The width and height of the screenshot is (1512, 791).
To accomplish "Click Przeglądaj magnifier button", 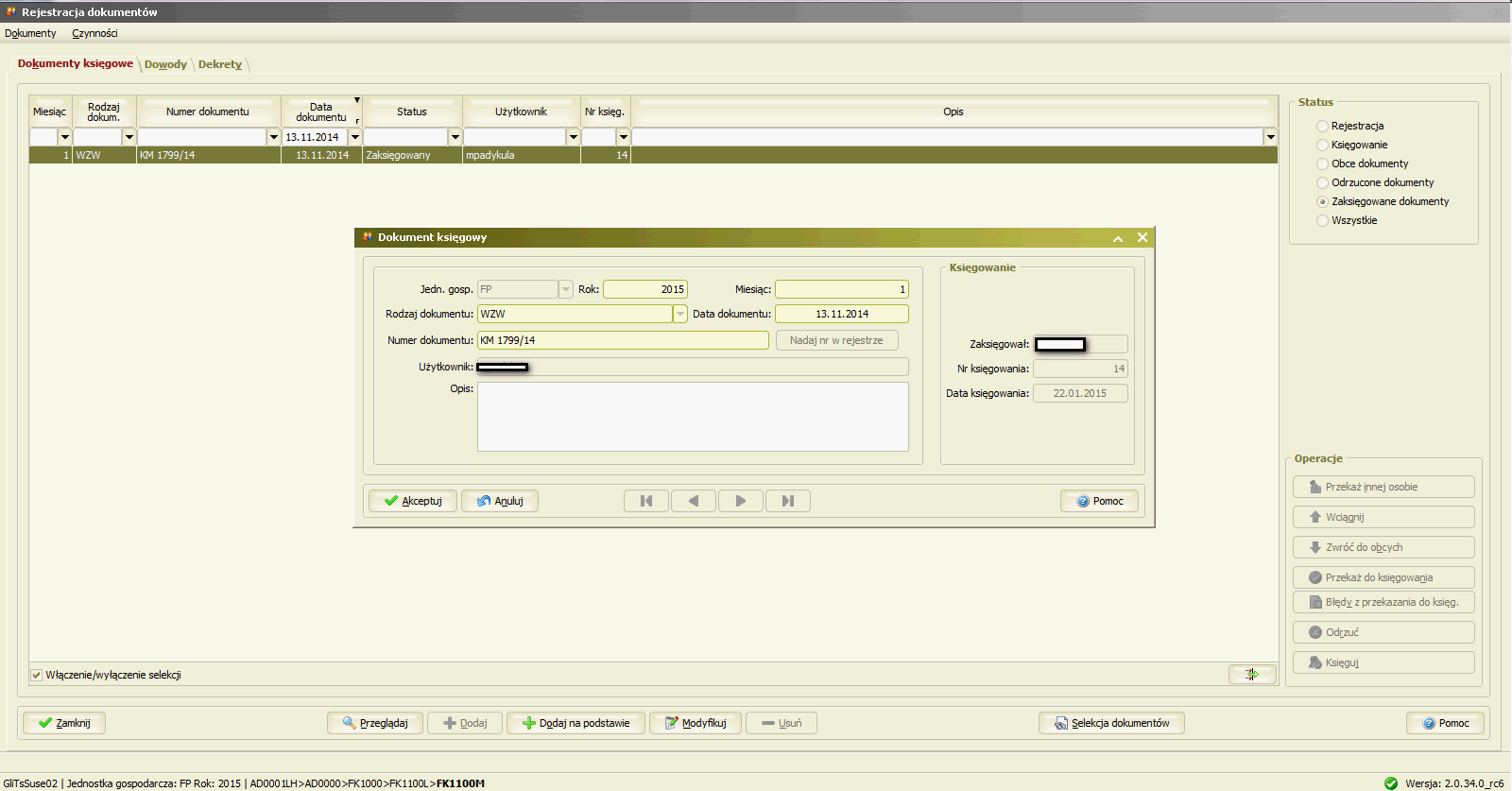I will [x=375, y=723].
